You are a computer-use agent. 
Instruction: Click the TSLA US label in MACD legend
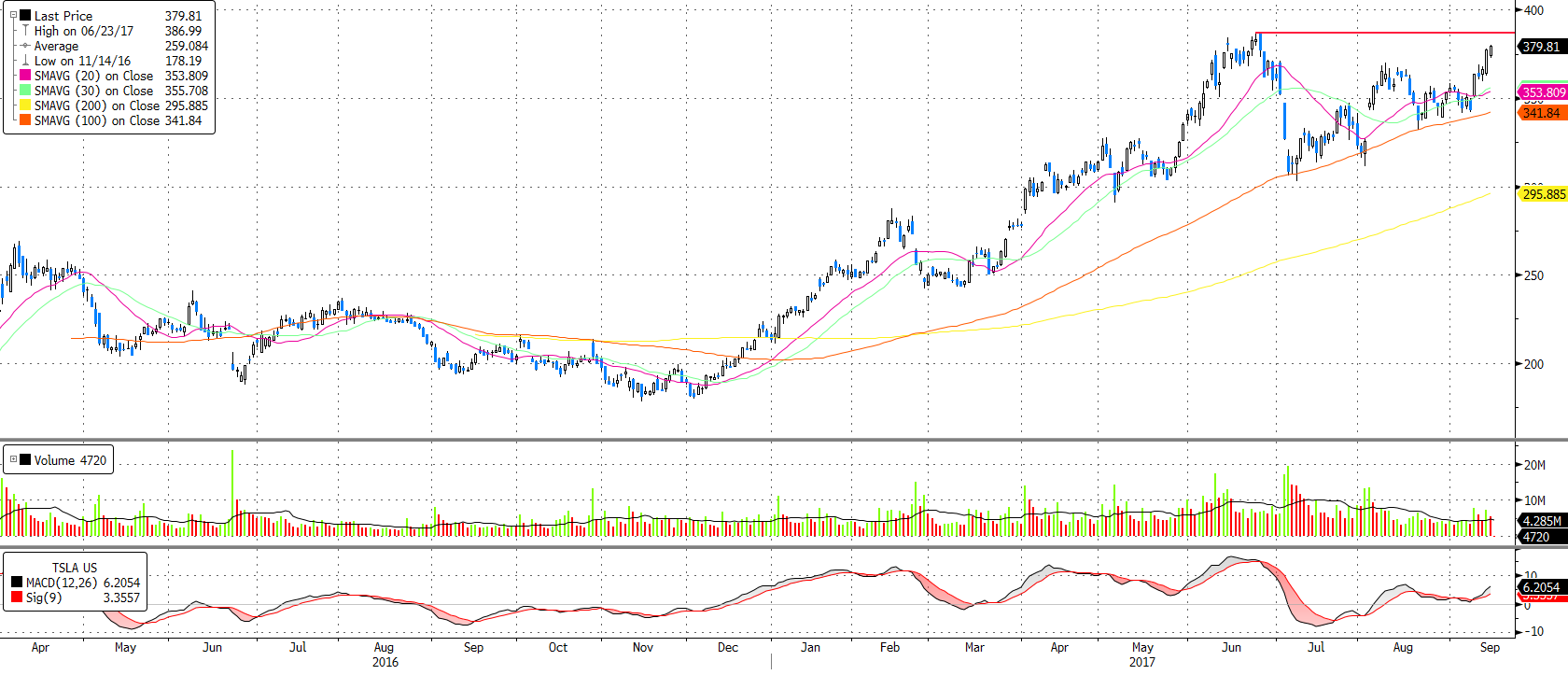click(75, 568)
